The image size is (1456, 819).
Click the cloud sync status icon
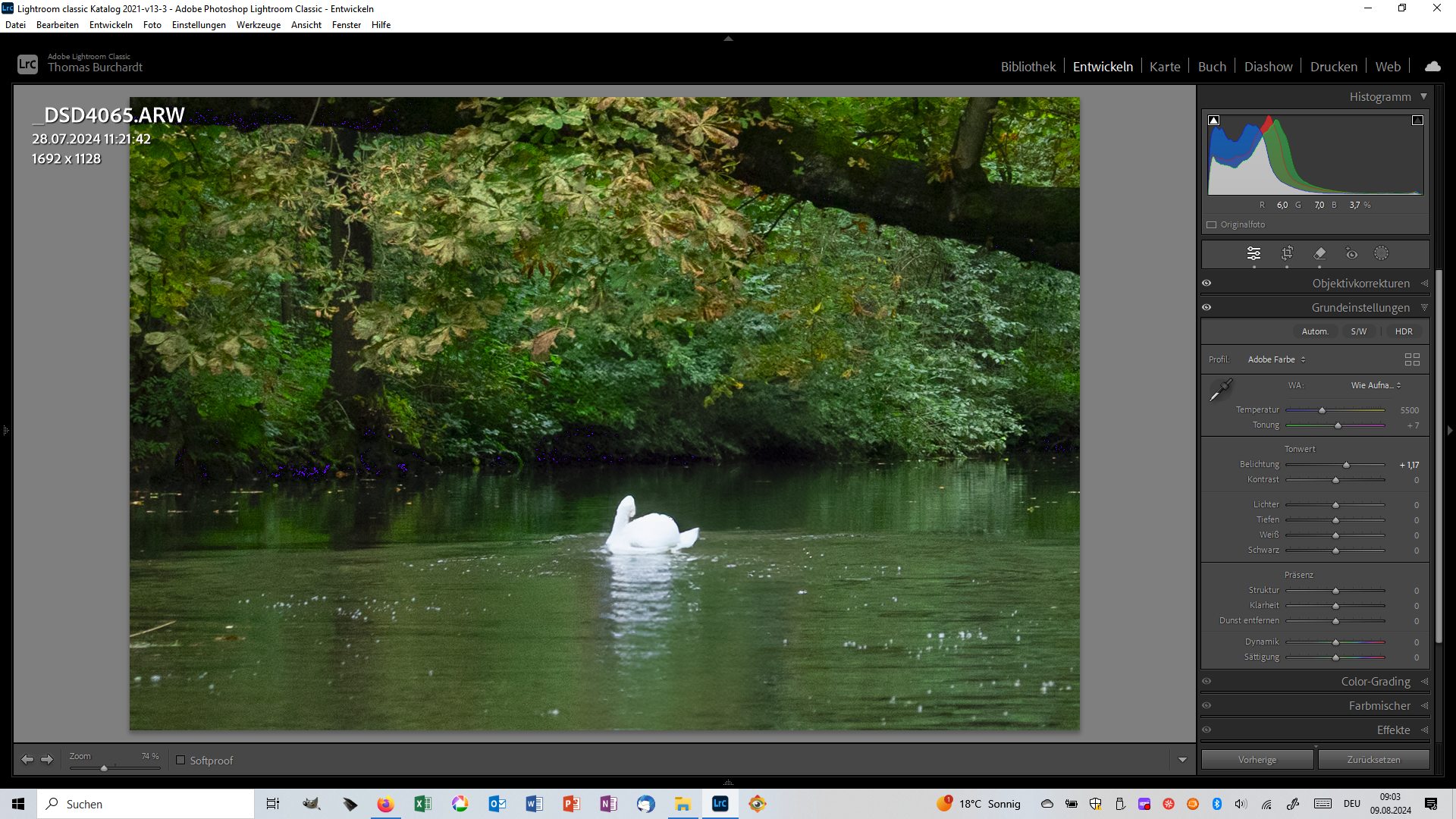[x=1432, y=67]
